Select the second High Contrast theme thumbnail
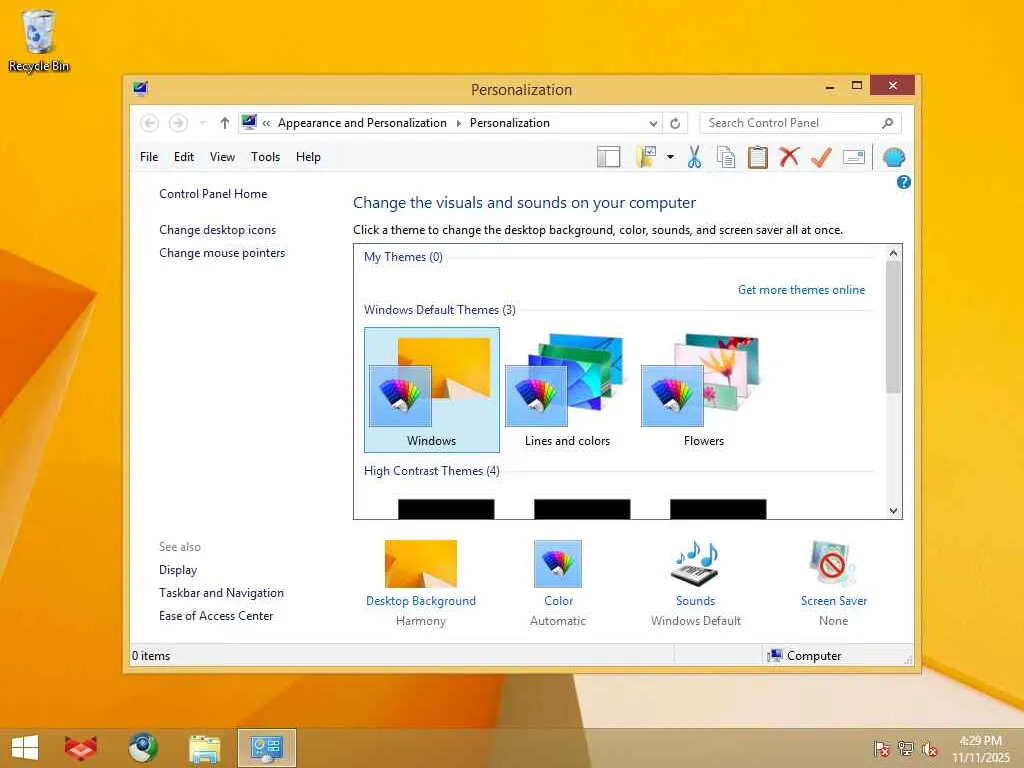This screenshot has width=1024, height=768. tap(582, 509)
